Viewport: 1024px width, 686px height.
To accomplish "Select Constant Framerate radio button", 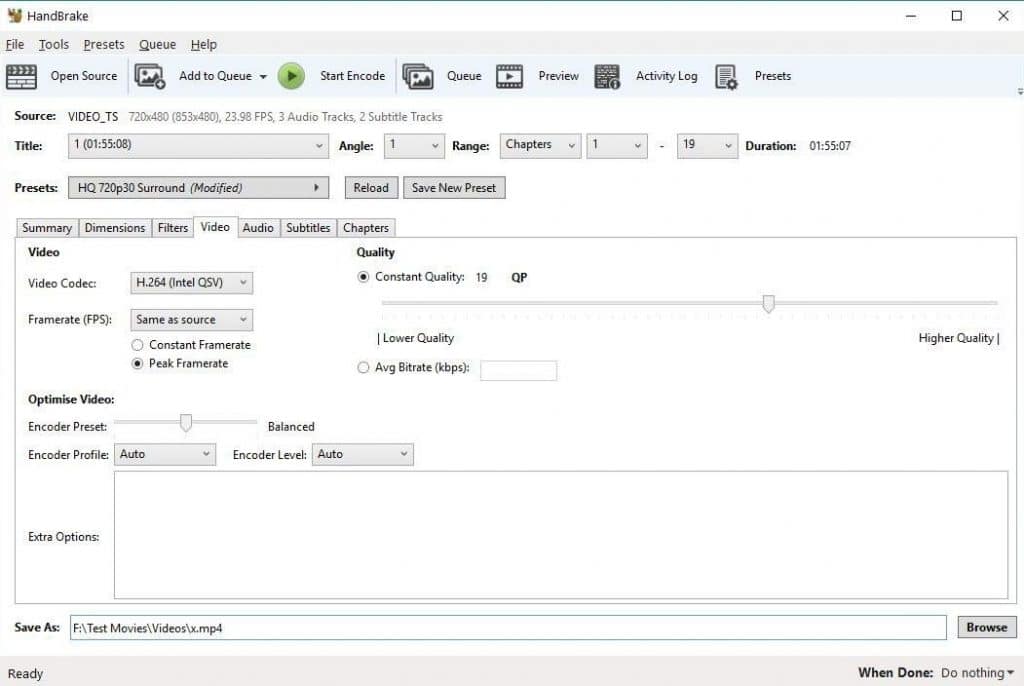I will coord(137,345).
